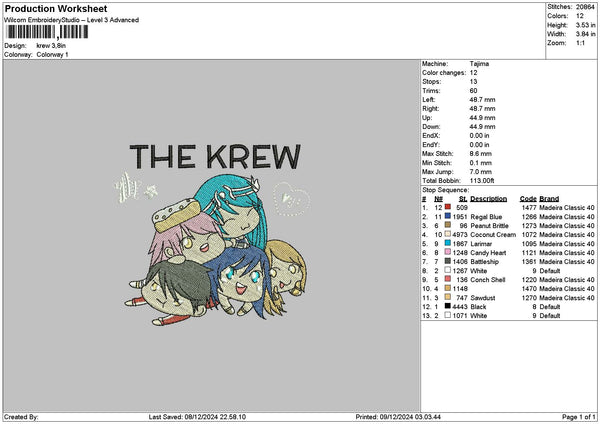Click the 'Sawdust' description text
600x424 pixels.
coord(483,298)
